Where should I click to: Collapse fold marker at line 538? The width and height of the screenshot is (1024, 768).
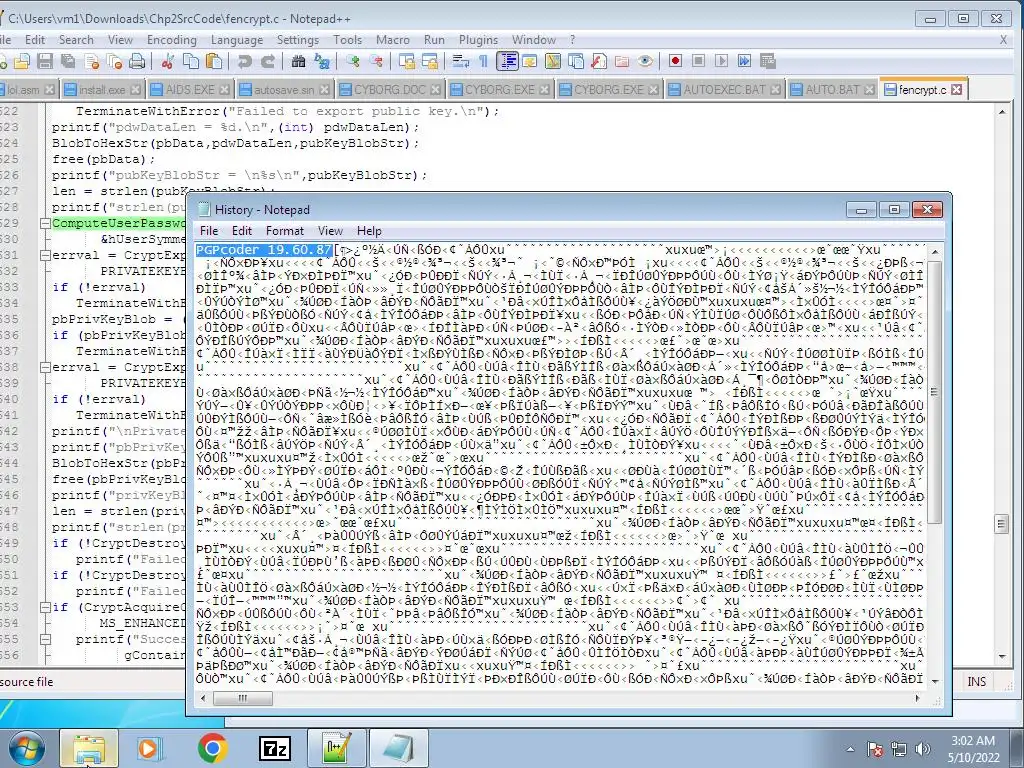tap(45, 367)
